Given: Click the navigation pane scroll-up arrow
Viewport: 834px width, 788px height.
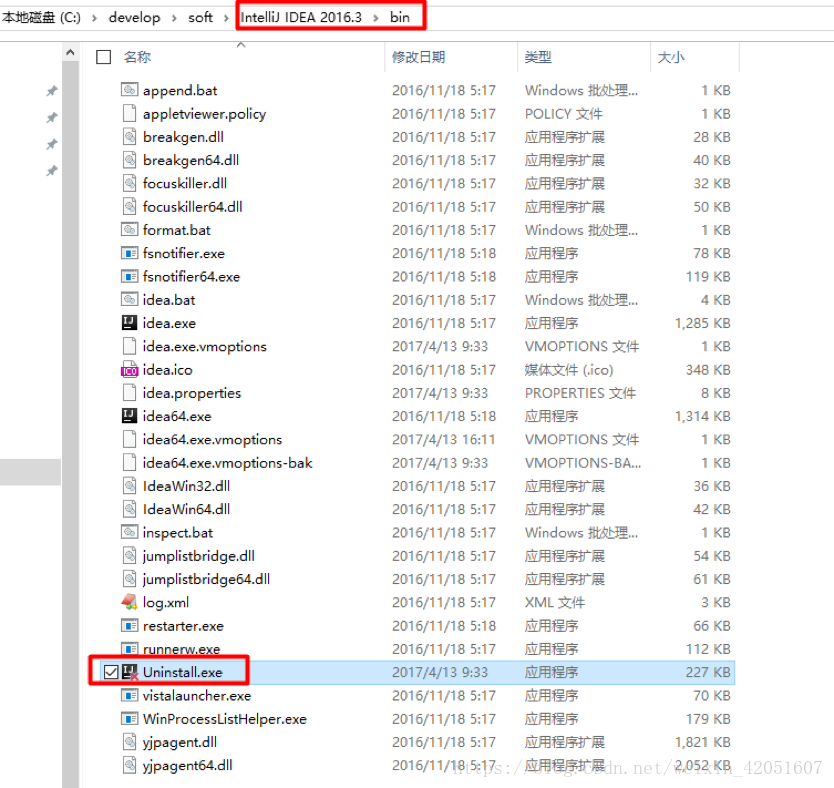Looking at the screenshot, I should click(70, 52).
